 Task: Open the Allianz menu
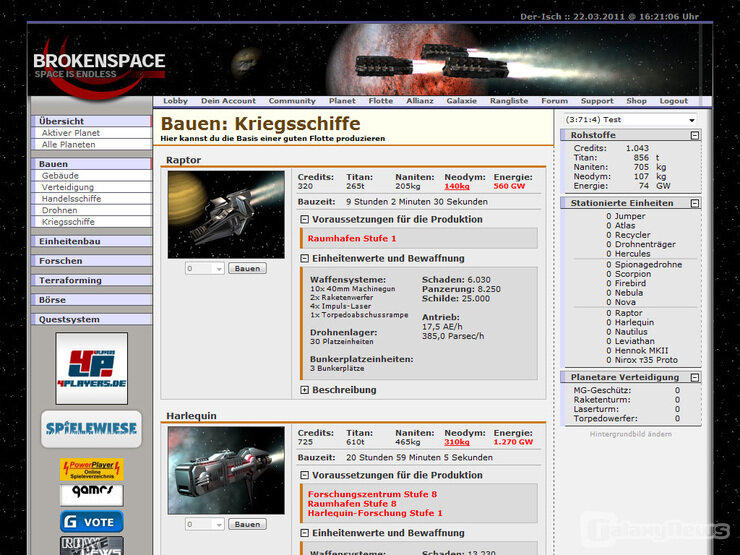tap(420, 101)
